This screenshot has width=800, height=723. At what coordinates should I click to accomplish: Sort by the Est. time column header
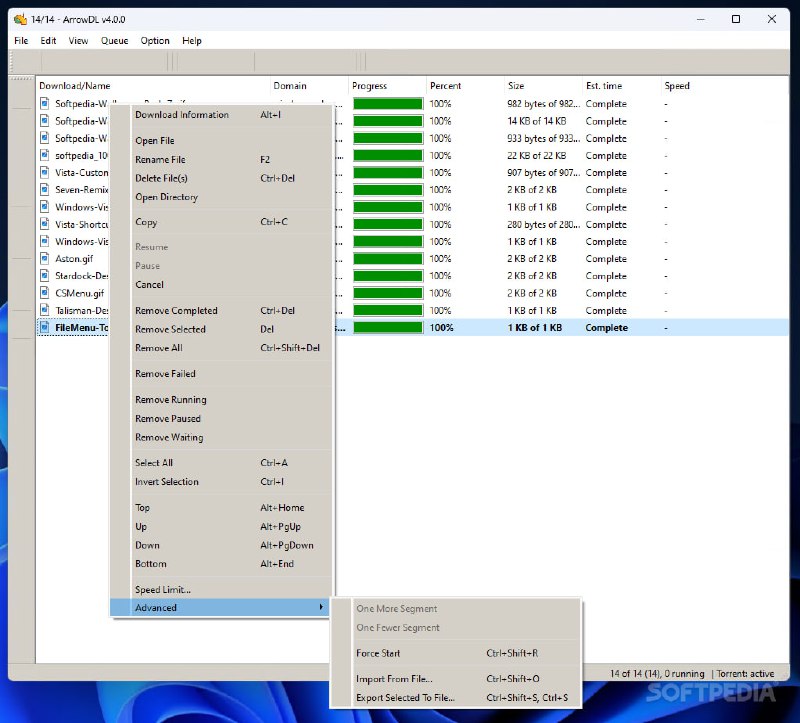click(604, 86)
